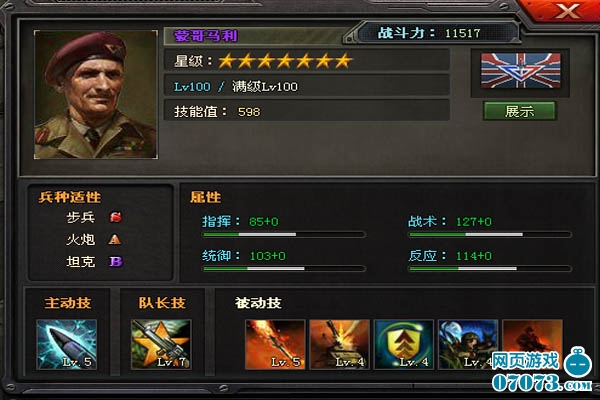Click the British flag emblem
The image size is (600, 400).
520,71
